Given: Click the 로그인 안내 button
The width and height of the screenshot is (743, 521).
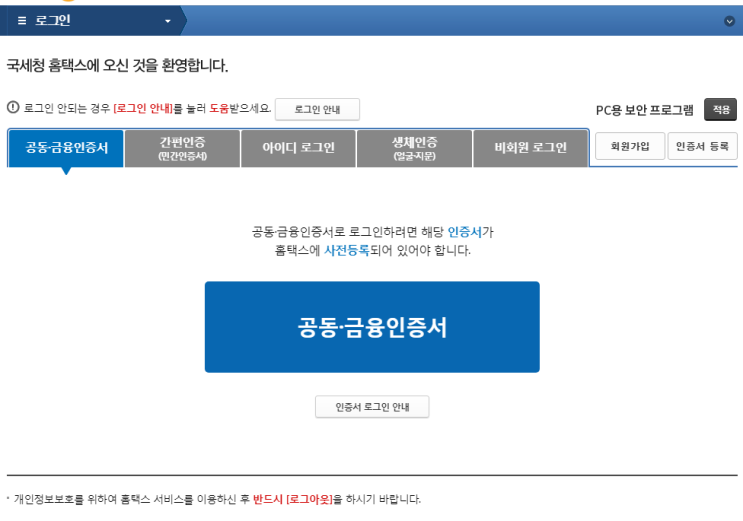Looking at the screenshot, I should (317, 110).
